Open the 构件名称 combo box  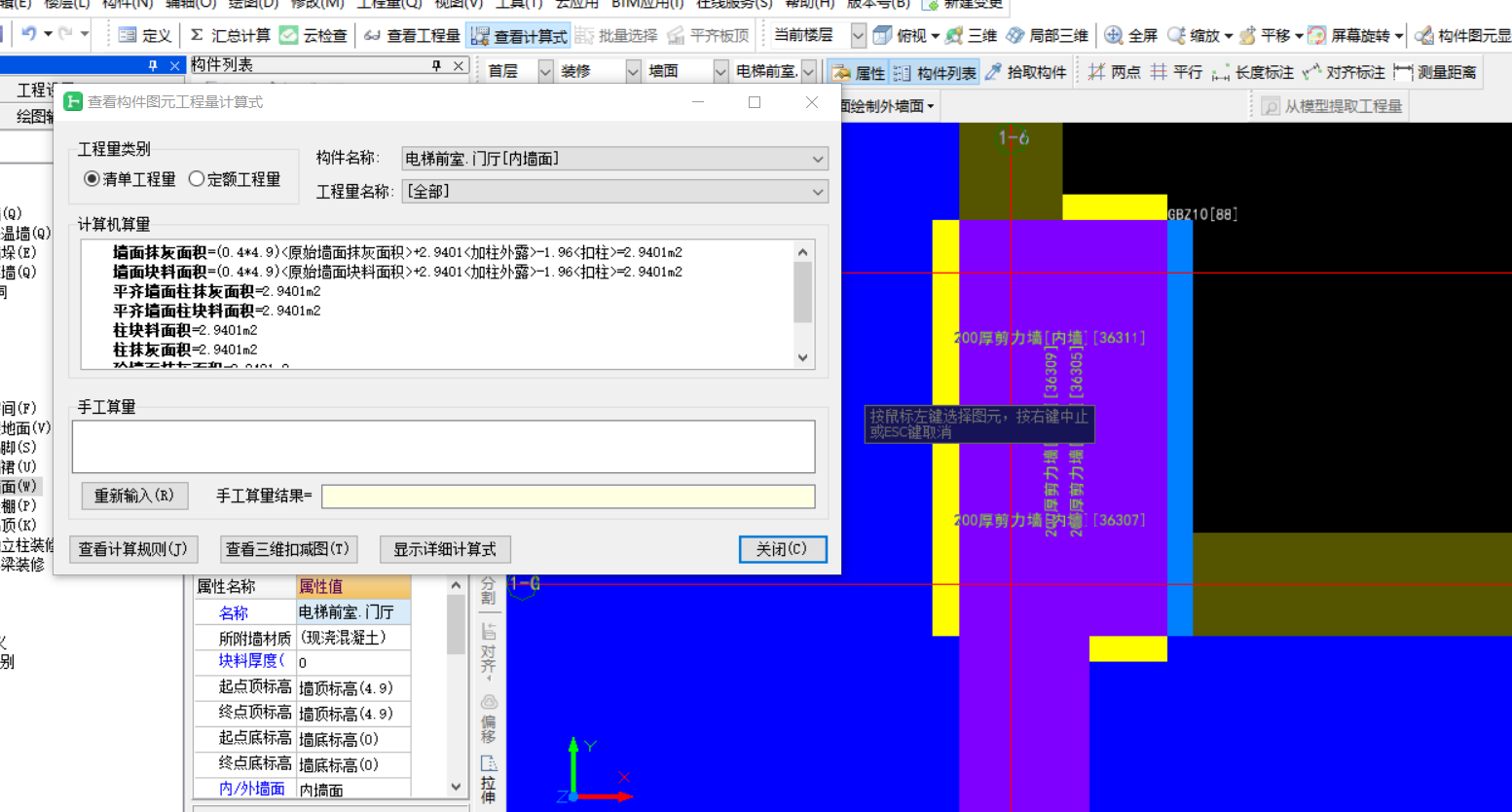[x=614, y=159]
